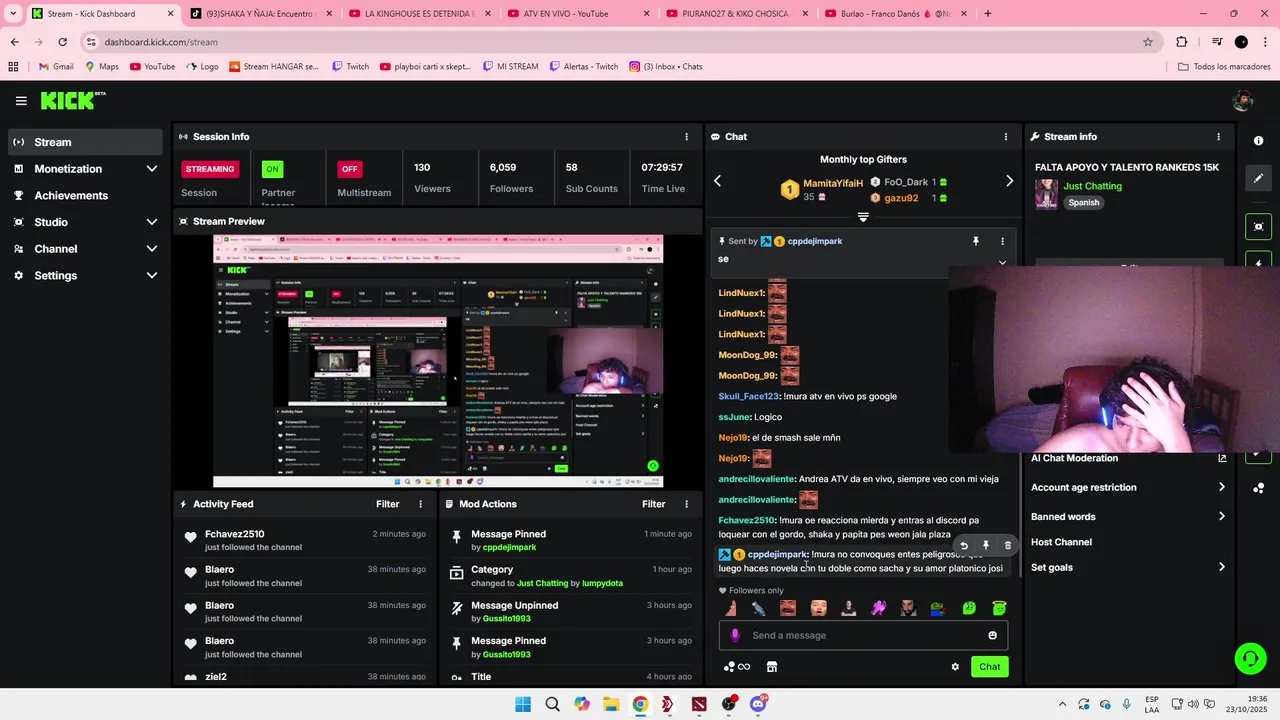This screenshot has height=720, width=1280.
Task: Open Chat panel options menu
Action: [1006, 137]
